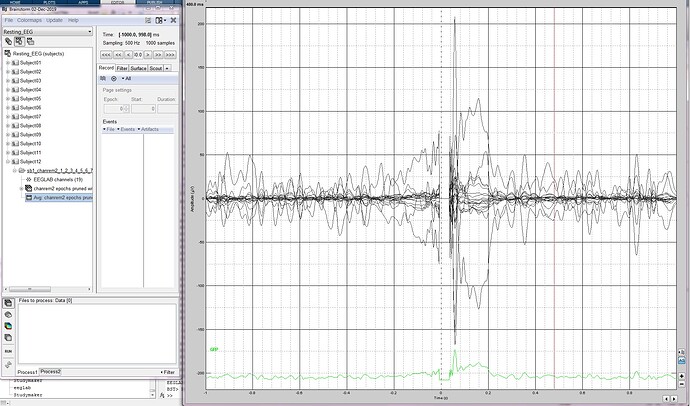Jump far backward with the <<< button
This screenshot has width=690, height=406.
coord(106,55)
